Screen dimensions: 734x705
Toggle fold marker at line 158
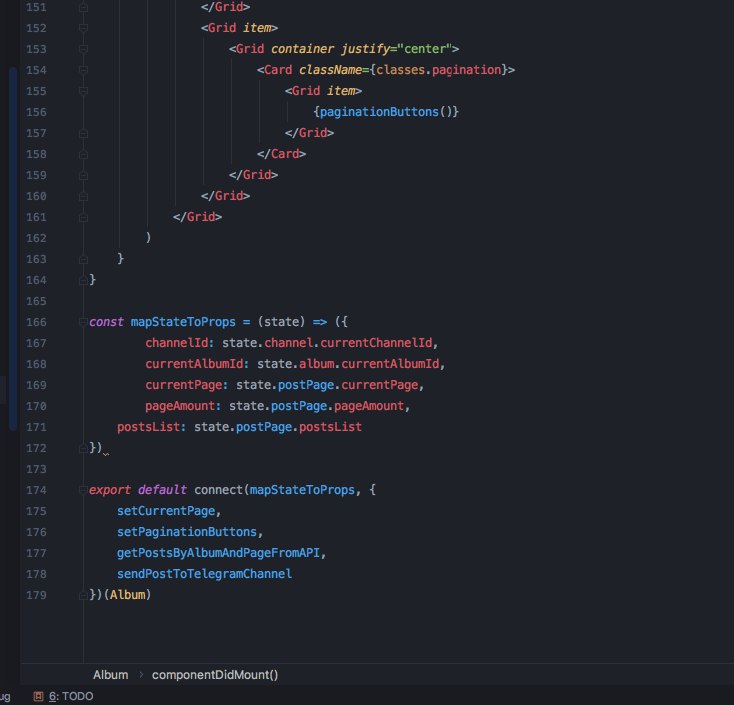[x=83, y=154]
